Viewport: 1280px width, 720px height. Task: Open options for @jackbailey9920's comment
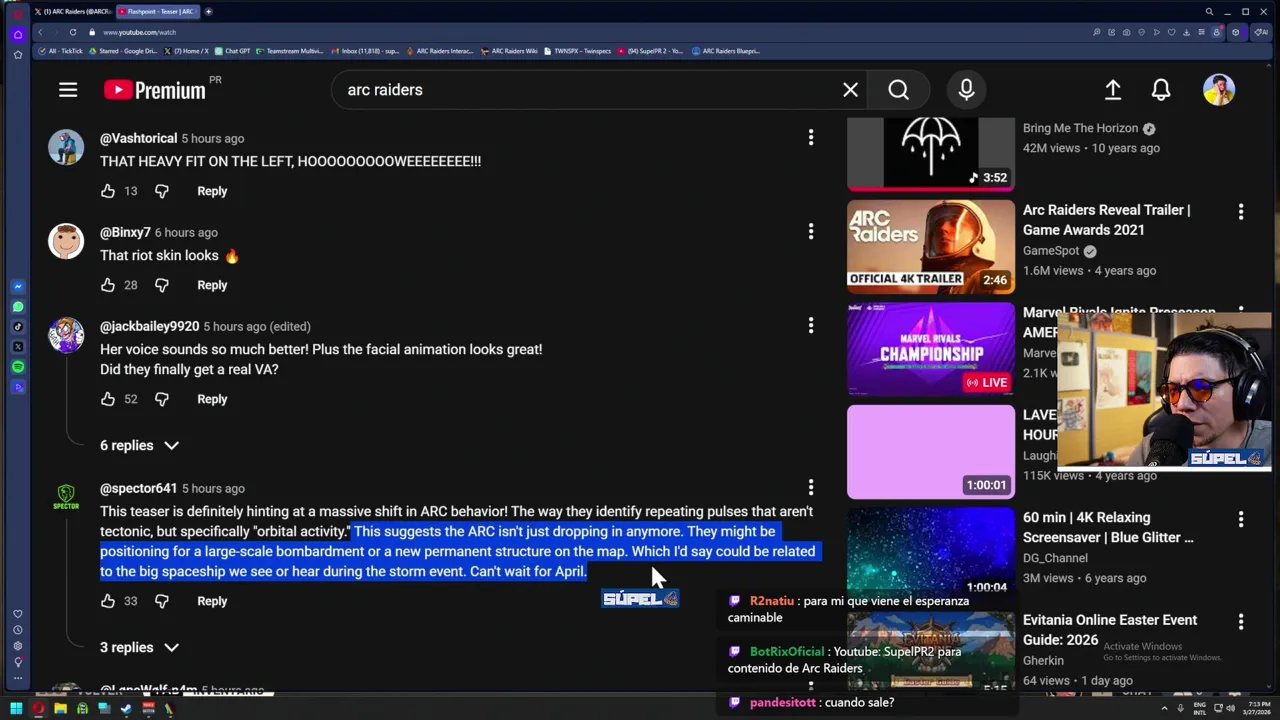point(811,325)
